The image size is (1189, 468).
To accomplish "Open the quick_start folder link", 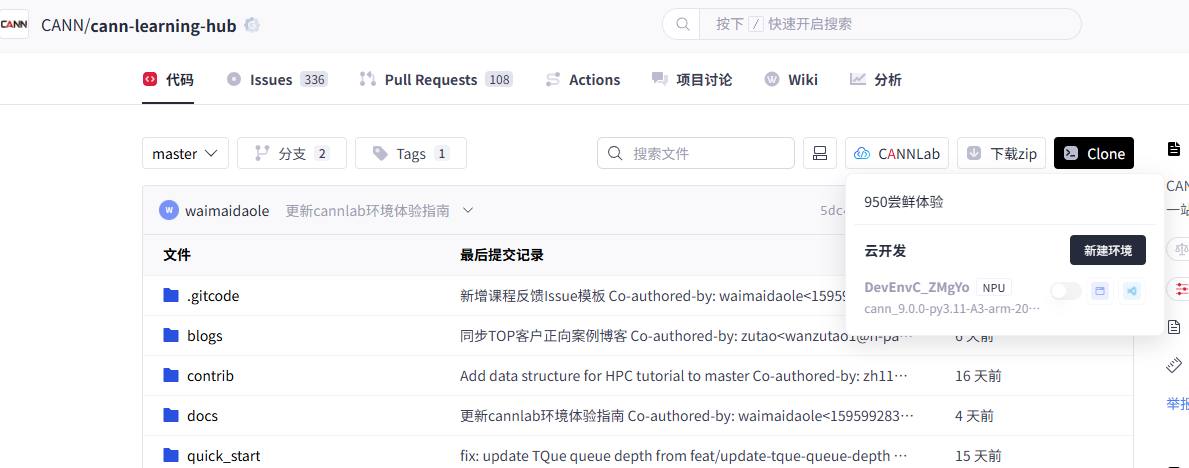I will click(x=224, y=456).
